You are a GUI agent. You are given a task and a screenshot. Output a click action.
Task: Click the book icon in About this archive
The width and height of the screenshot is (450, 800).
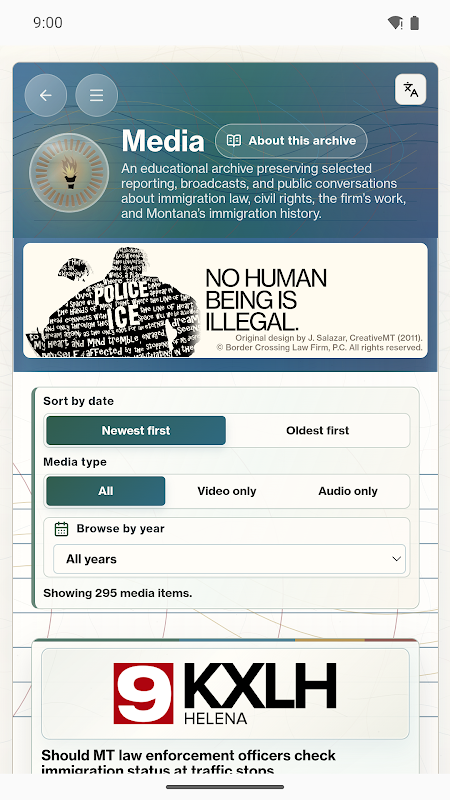pyautogui.click(x=234, y=141)
